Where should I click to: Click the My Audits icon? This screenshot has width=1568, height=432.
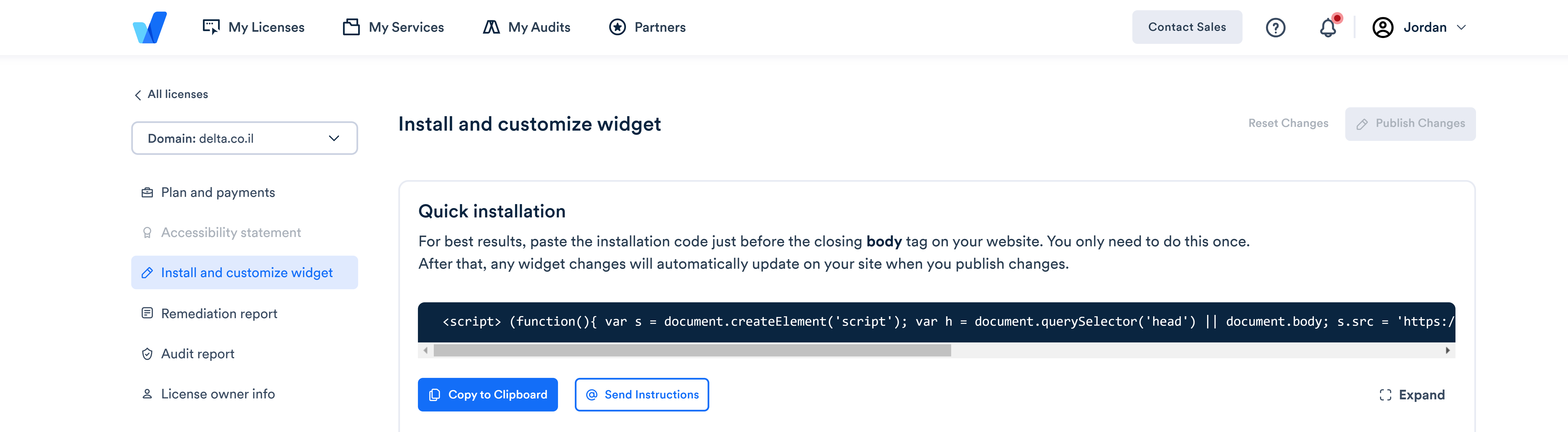[491, 27]
